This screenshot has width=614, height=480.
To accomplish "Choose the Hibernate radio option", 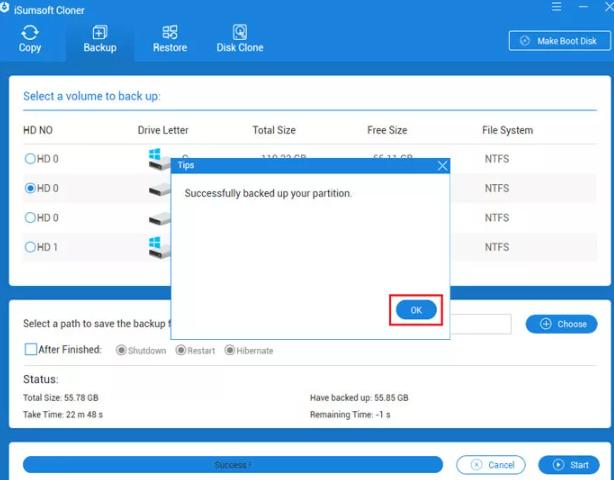I will (229, 350).
